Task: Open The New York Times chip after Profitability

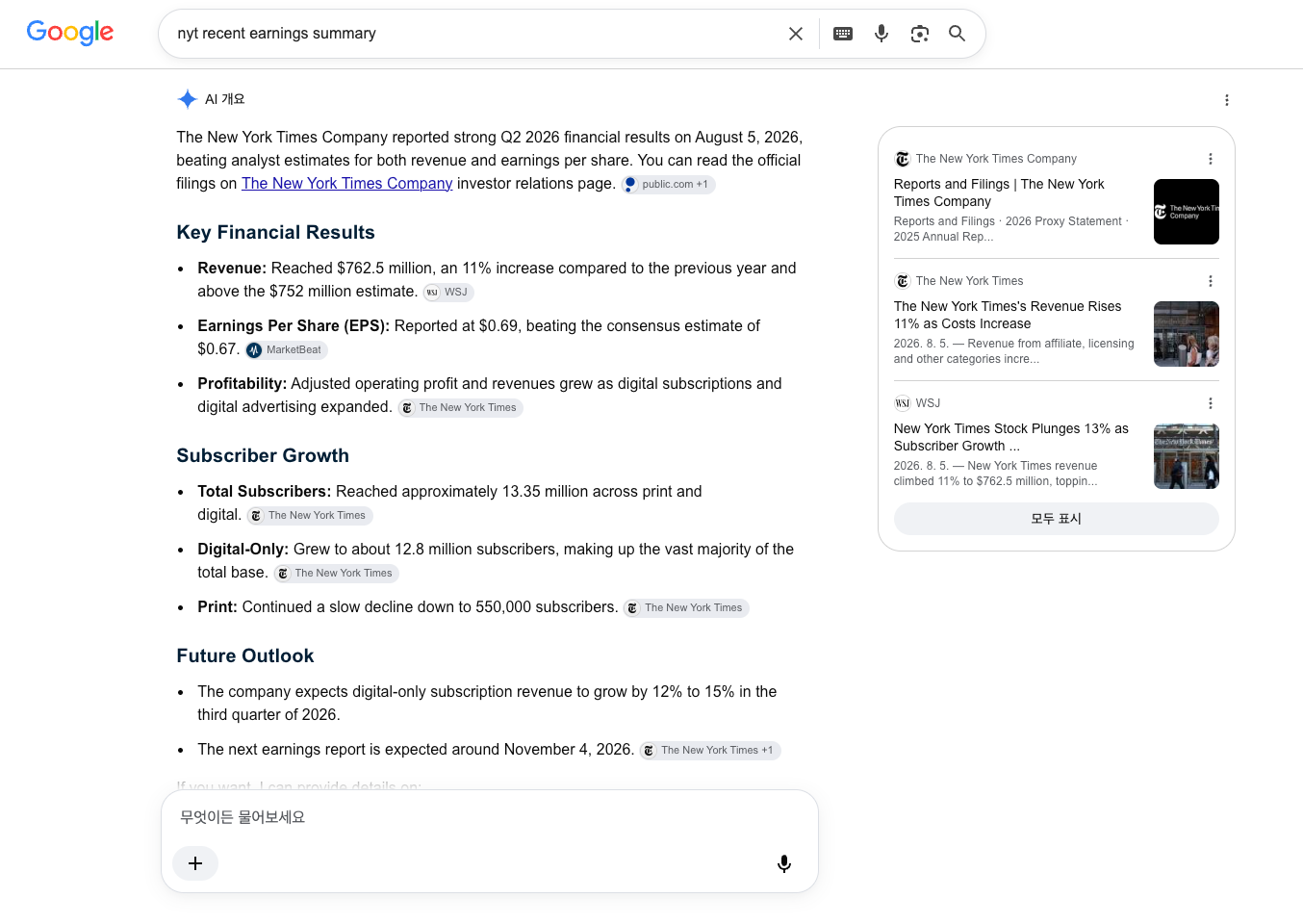Action: click(x=460, y=407)
